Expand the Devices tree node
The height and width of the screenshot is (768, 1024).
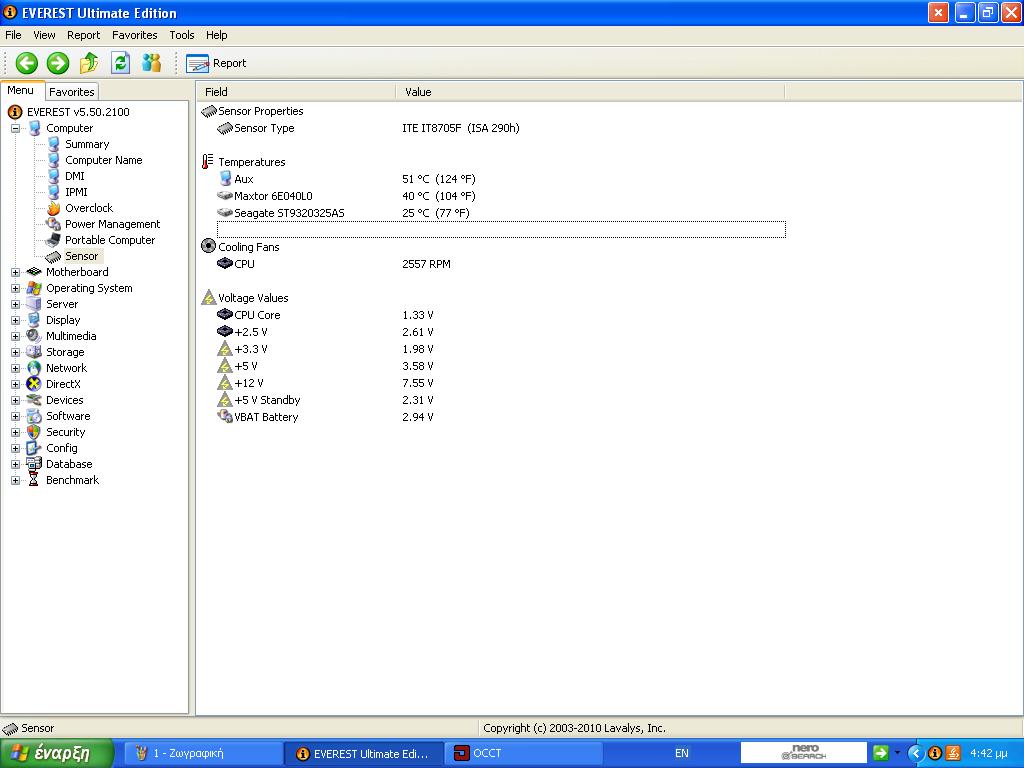(16, 400)
